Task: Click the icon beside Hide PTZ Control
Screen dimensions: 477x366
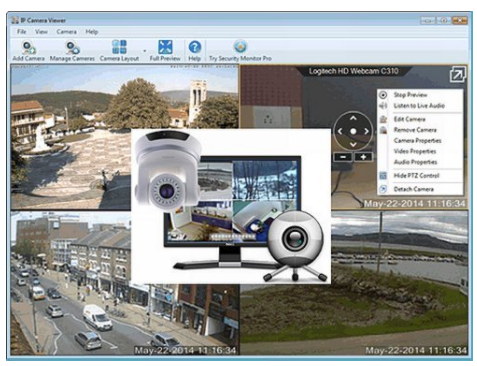Action: 383,175
